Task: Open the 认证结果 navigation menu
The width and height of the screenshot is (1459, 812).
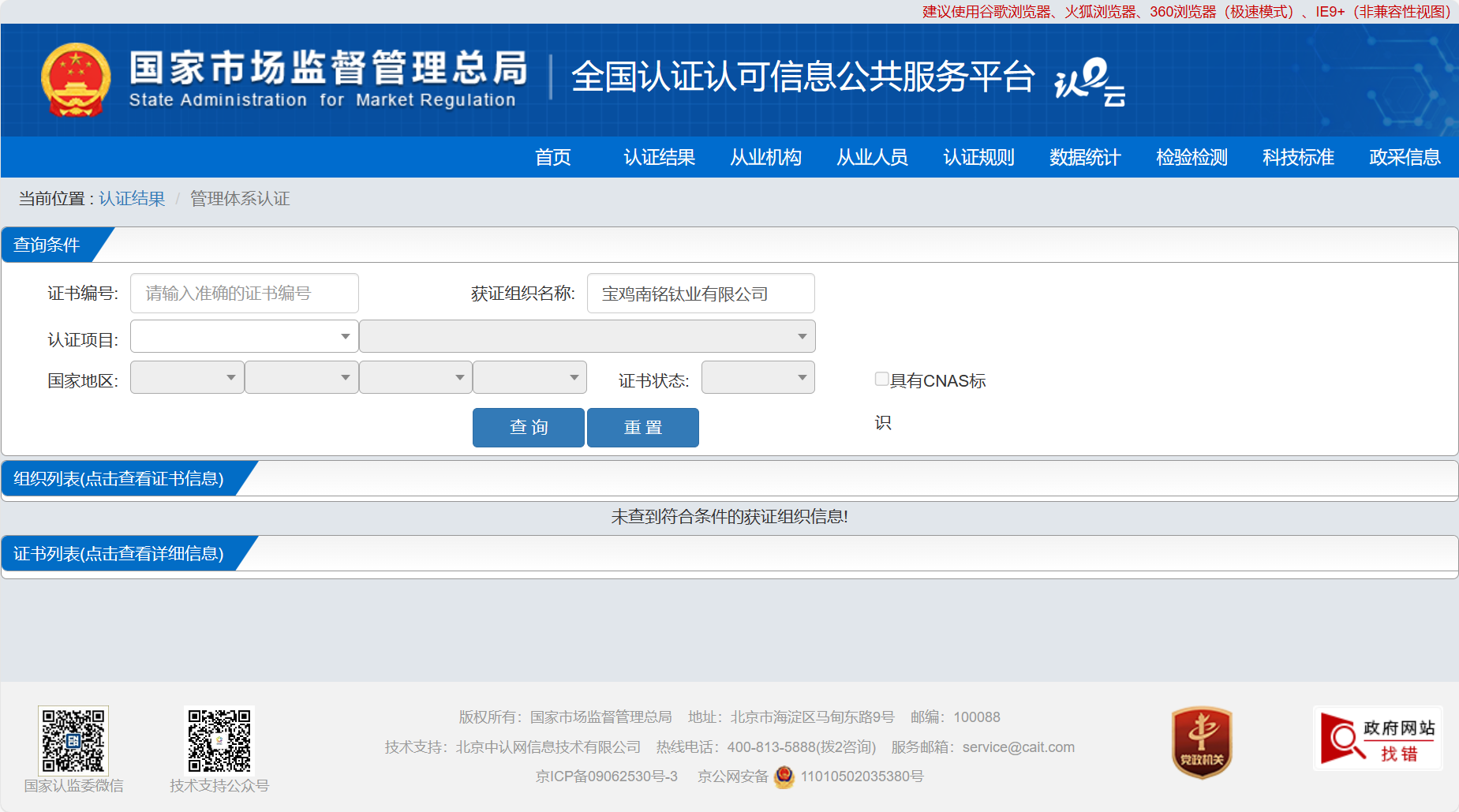Action: 659,157
